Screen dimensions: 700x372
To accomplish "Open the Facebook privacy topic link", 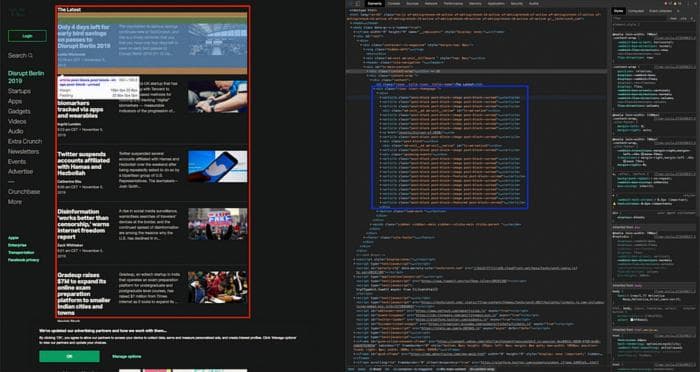I will coord(24,260).
